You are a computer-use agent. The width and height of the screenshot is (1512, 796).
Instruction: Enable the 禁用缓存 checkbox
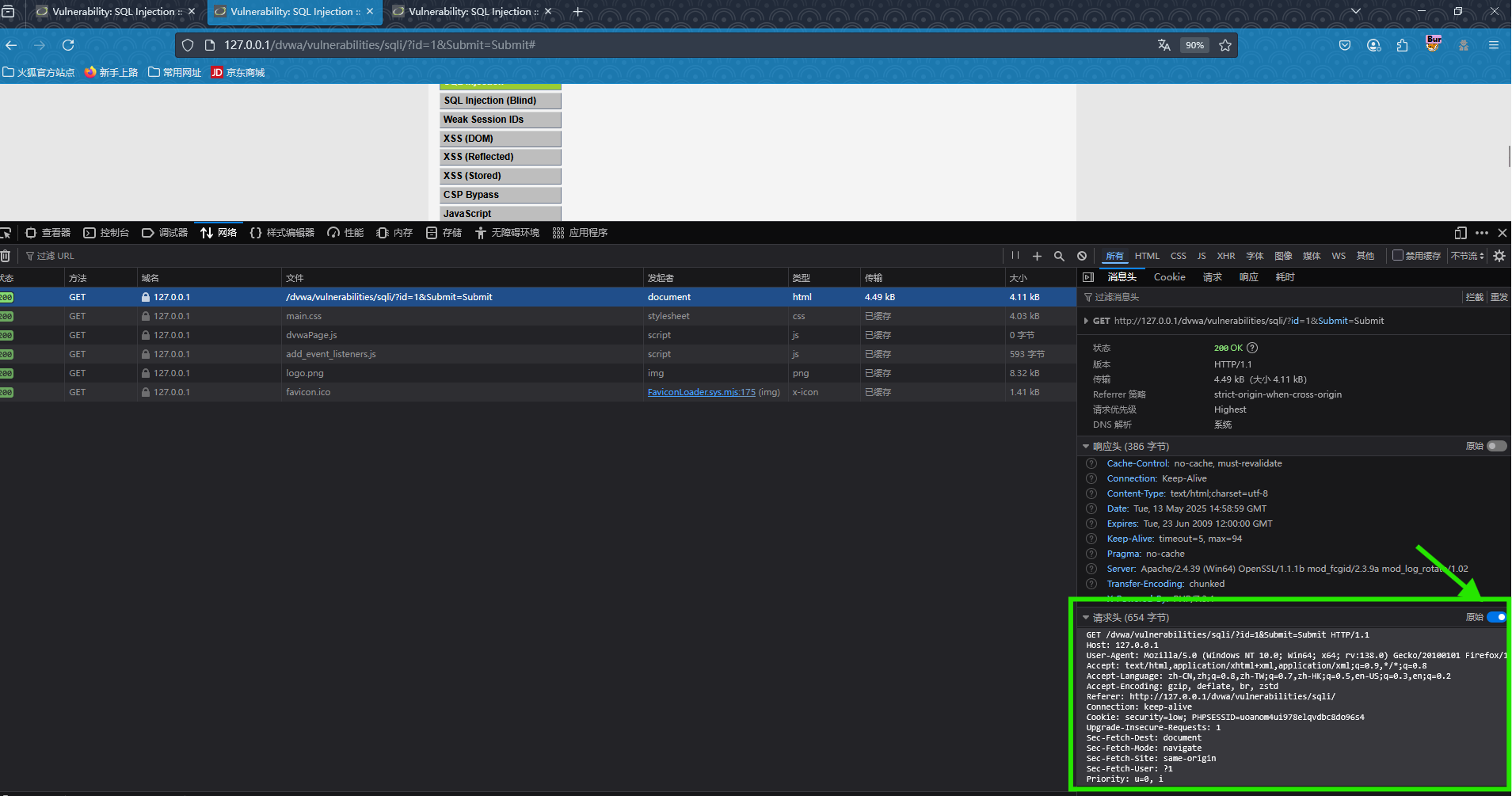[1398, 256]
